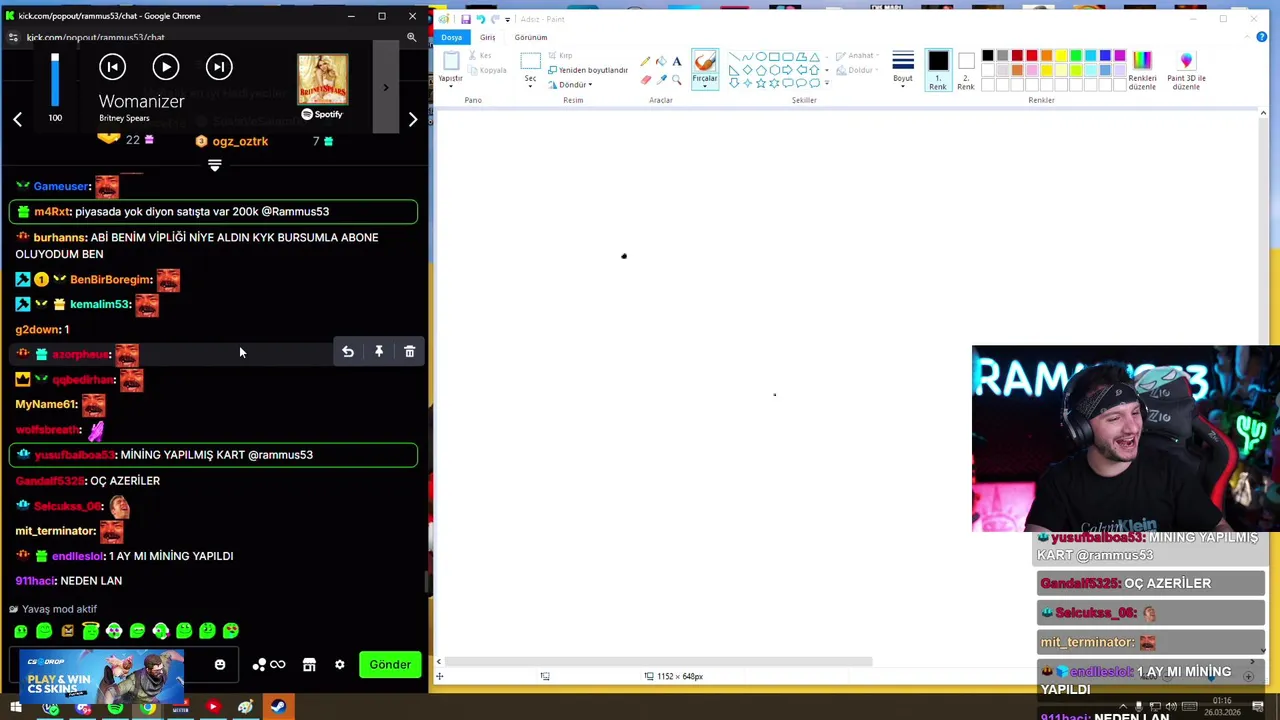Image resolution: width=1280 pixels, height=720 pixels.
Task: Expand the shapes gallery more arrow
Action: pos(826,82)
